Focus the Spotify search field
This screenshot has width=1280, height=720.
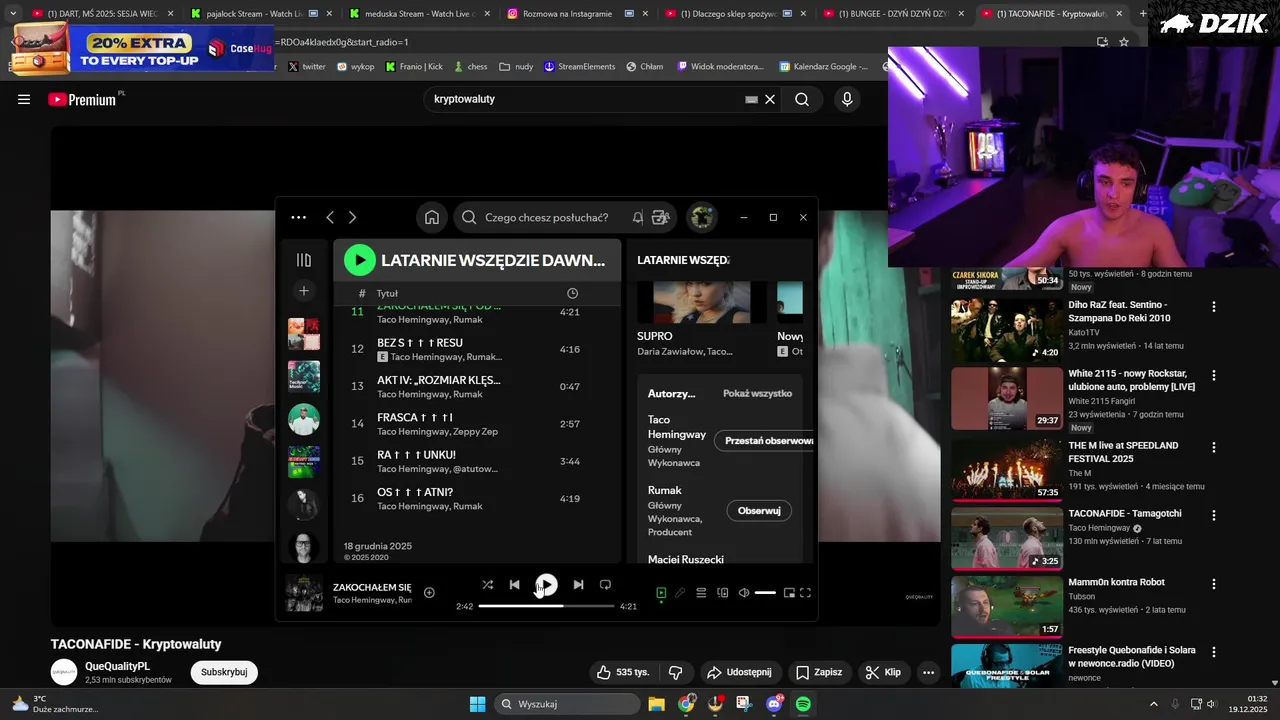click(x=545, y=217)
